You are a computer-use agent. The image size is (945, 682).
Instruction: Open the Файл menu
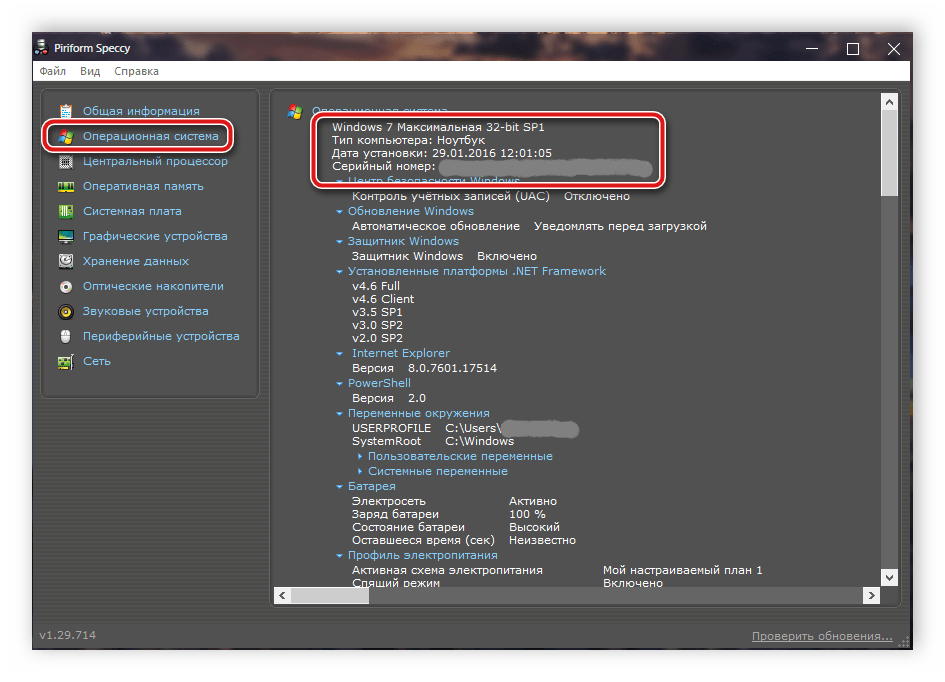coord(53,72)
